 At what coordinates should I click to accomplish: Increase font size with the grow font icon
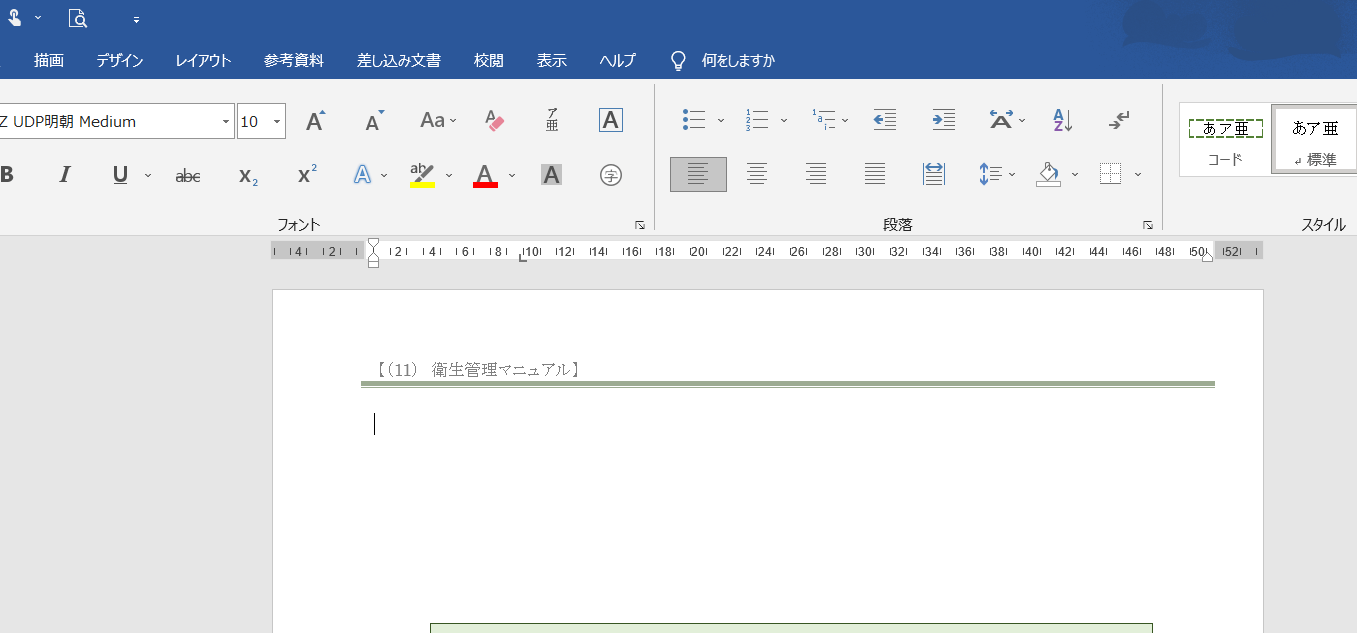[315, 121]
